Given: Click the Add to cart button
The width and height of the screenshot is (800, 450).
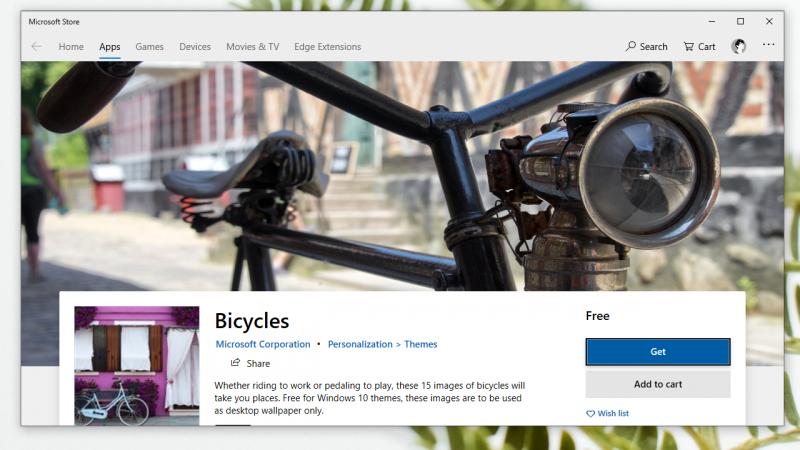Looking at the screenshot, I should click(x=658, y=384).
